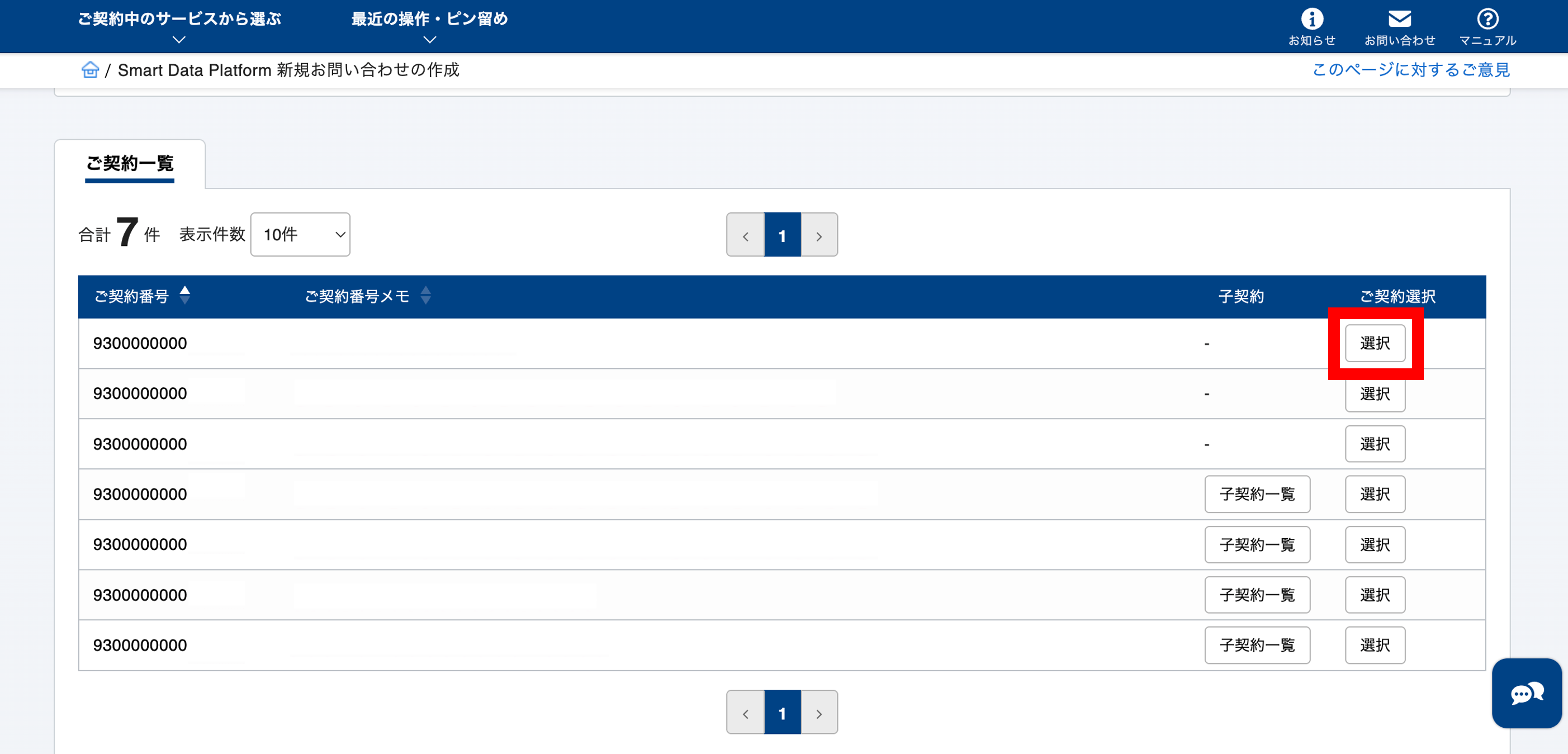Click 選択 button in last contract row
The height and width of the screenshot is (754, 1568).
1375,645
